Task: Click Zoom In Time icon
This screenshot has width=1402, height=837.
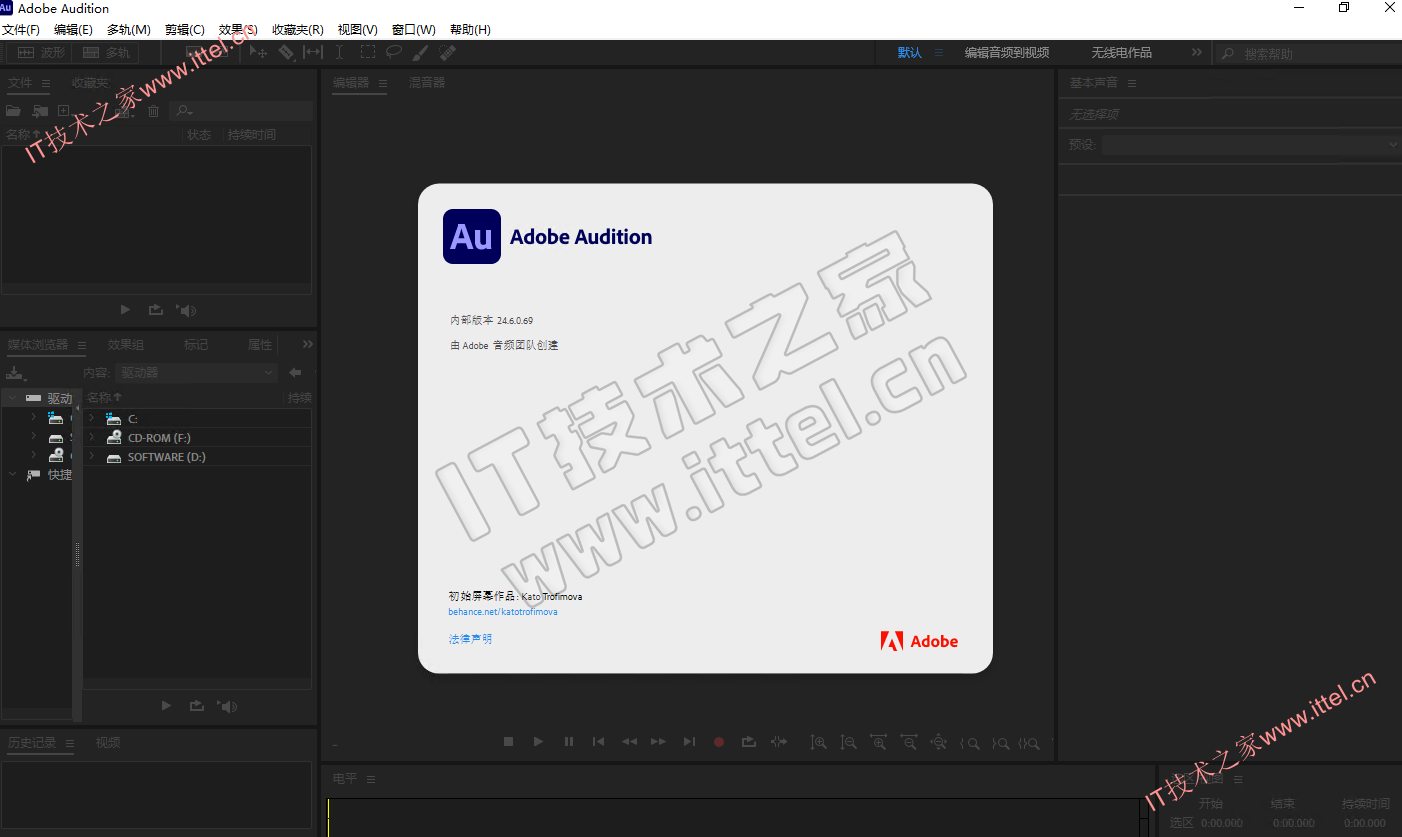Action: click(879, 743)
